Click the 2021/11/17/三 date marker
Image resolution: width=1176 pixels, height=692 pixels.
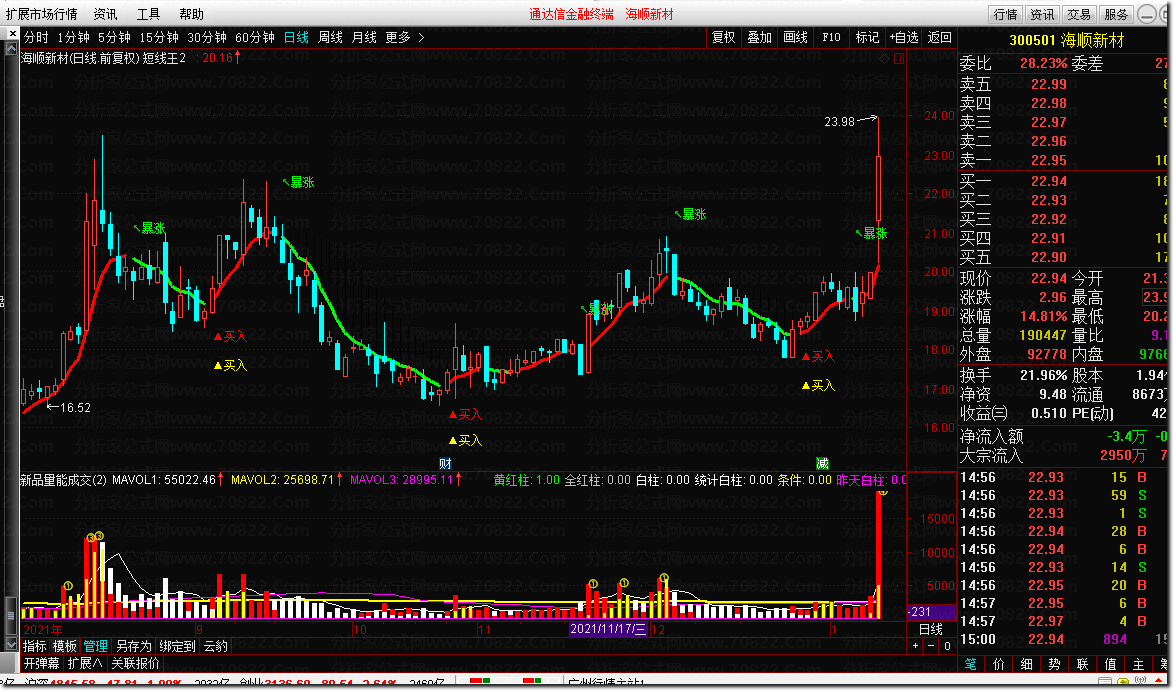pos(608,629)
